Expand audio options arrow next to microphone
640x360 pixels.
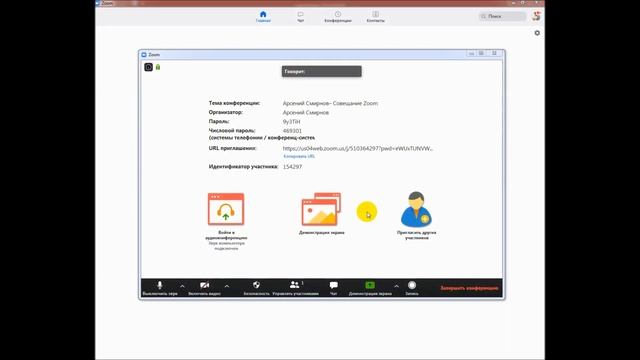tap(182, 287)
